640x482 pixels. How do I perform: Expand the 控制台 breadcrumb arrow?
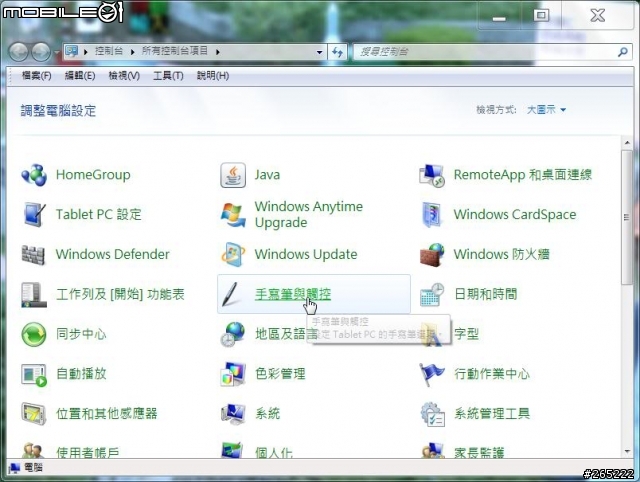(x=132, y=52)
